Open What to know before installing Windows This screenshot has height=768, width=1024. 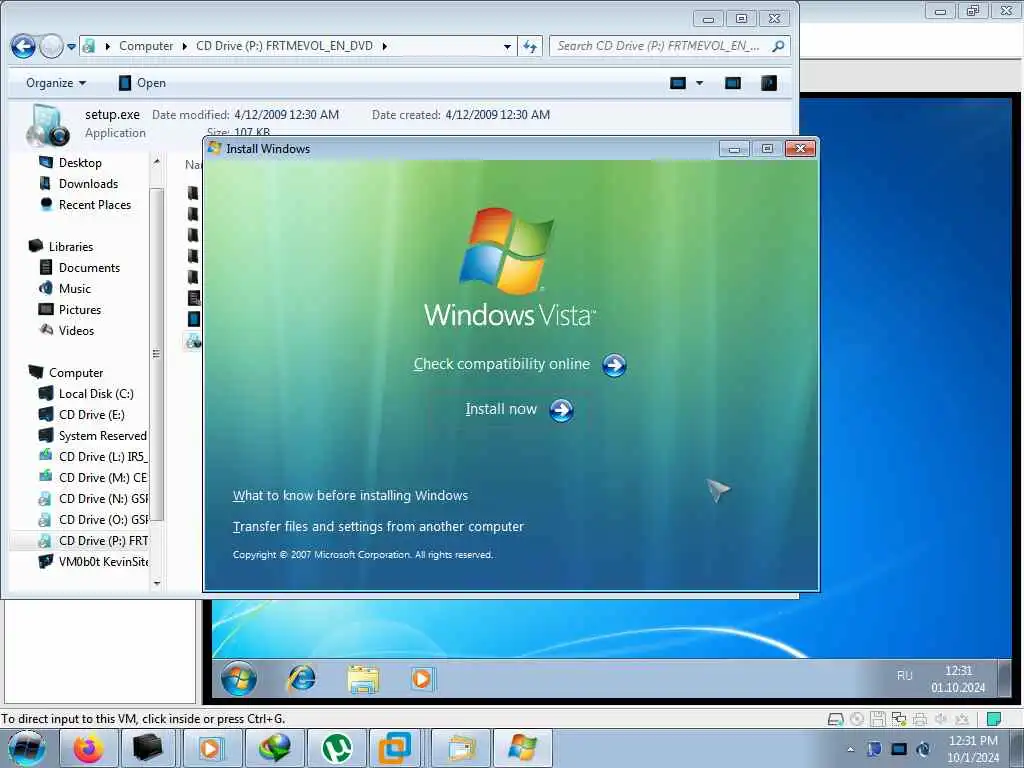coord(350,496)
